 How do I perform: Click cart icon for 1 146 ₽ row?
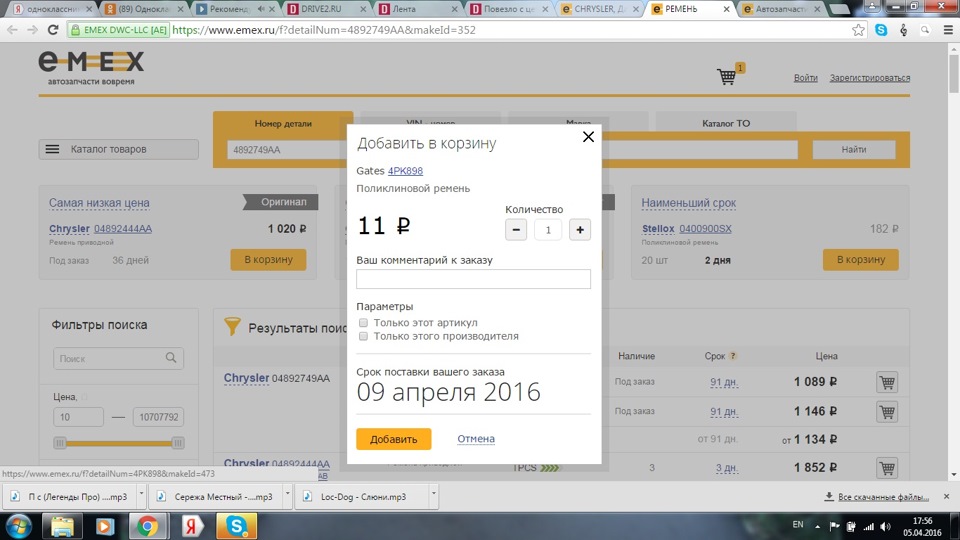[887, 411]
